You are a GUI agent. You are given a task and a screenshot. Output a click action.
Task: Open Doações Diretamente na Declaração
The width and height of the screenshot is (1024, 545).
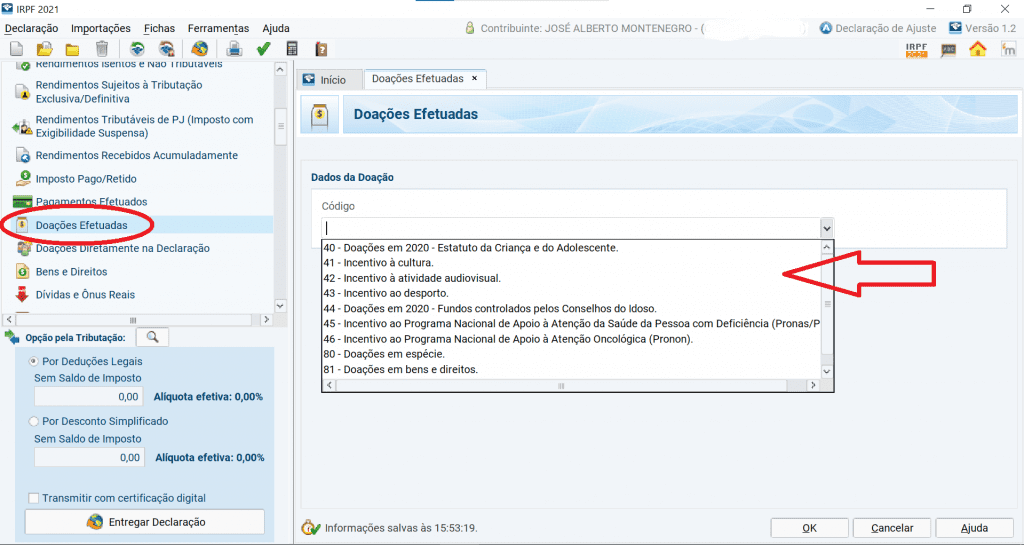coord(113,248)
